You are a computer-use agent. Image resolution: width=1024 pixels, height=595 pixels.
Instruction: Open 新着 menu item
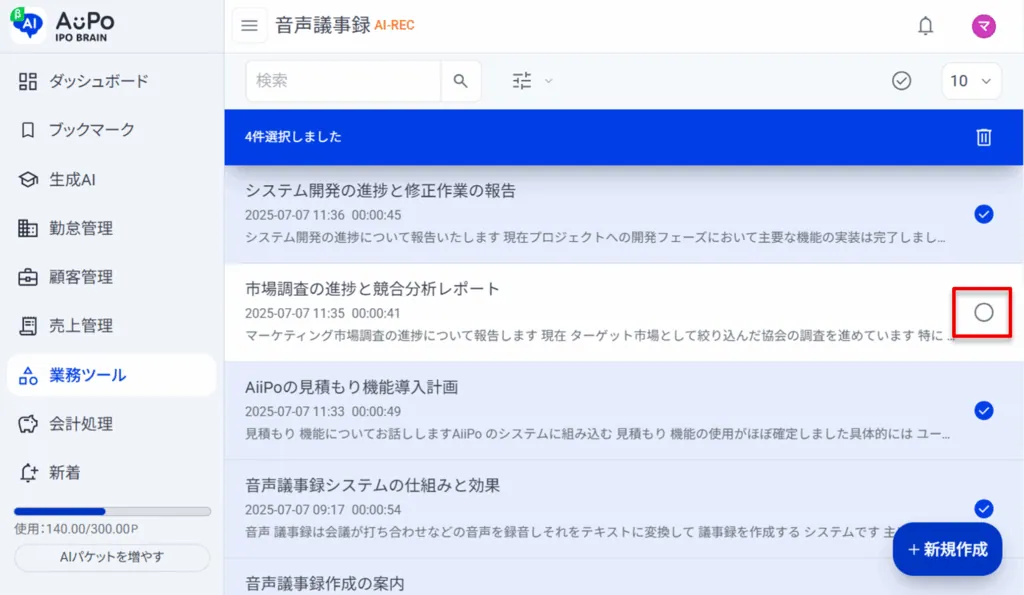click(x=112, y=473)
